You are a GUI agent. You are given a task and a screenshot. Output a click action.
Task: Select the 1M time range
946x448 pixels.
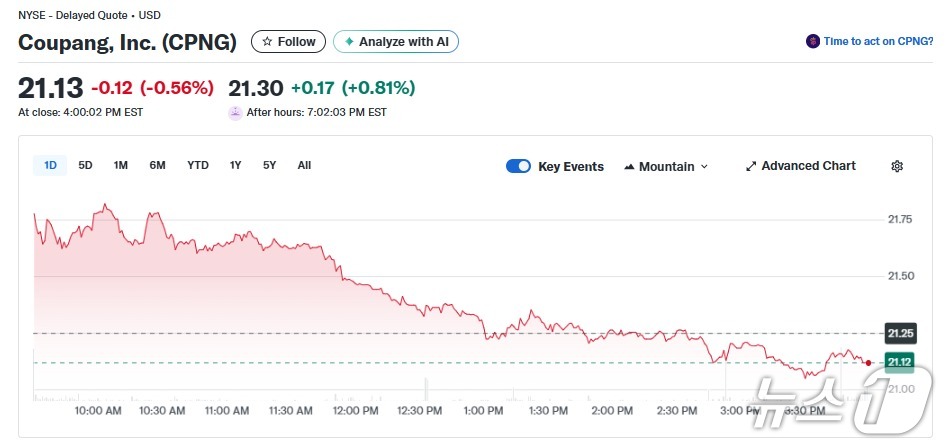(120, 165)
